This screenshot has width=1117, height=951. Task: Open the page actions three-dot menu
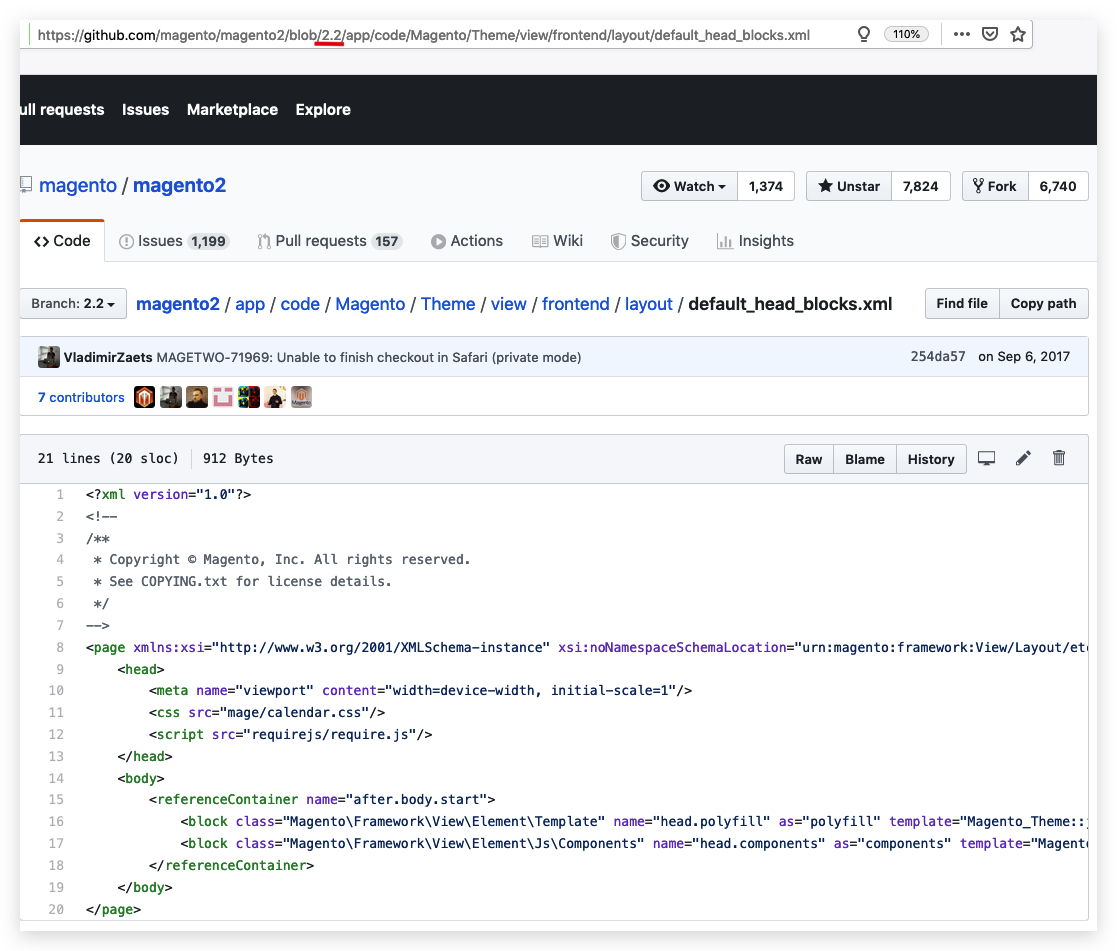pyautogui.click(x=962, y=34)
